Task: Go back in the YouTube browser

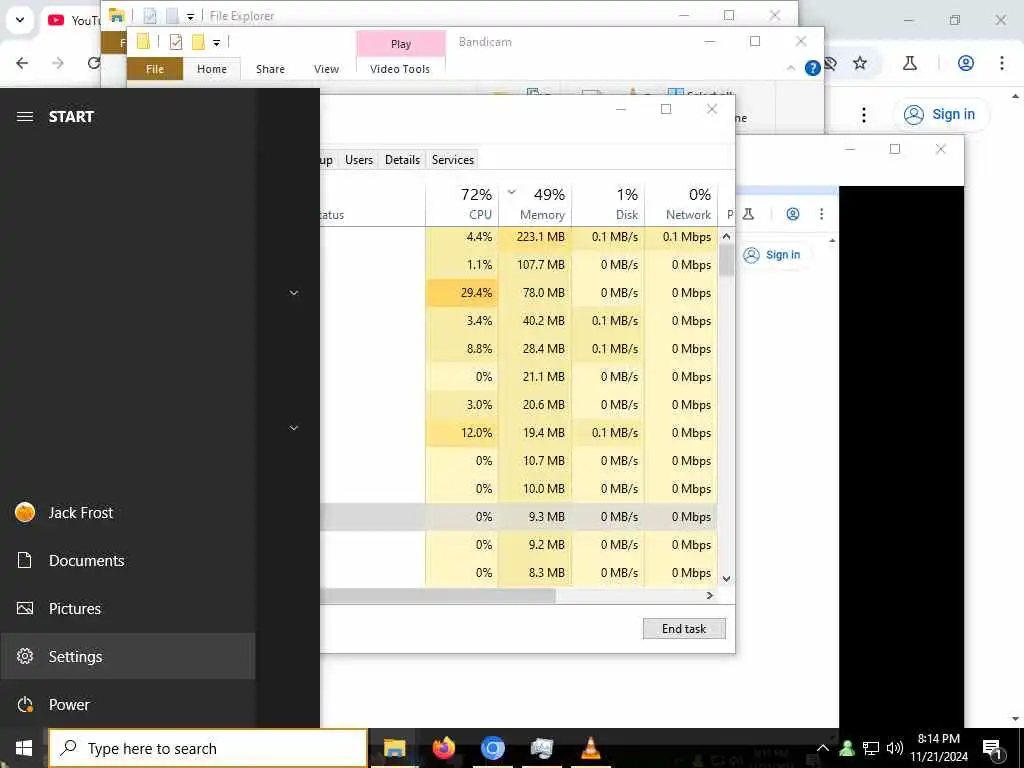Action: tap(22, 63)
